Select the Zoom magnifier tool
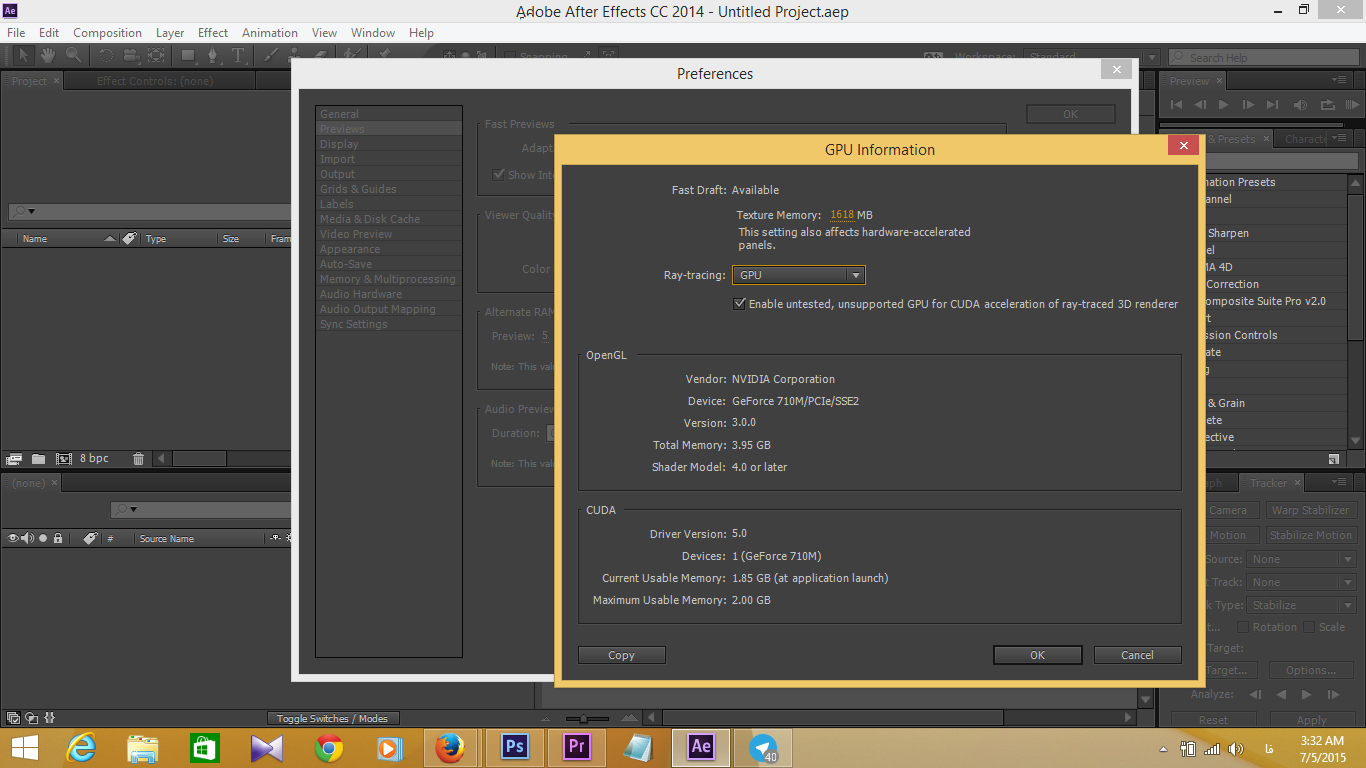Viewport: 1366px width, 768px height. coord(74,56)
